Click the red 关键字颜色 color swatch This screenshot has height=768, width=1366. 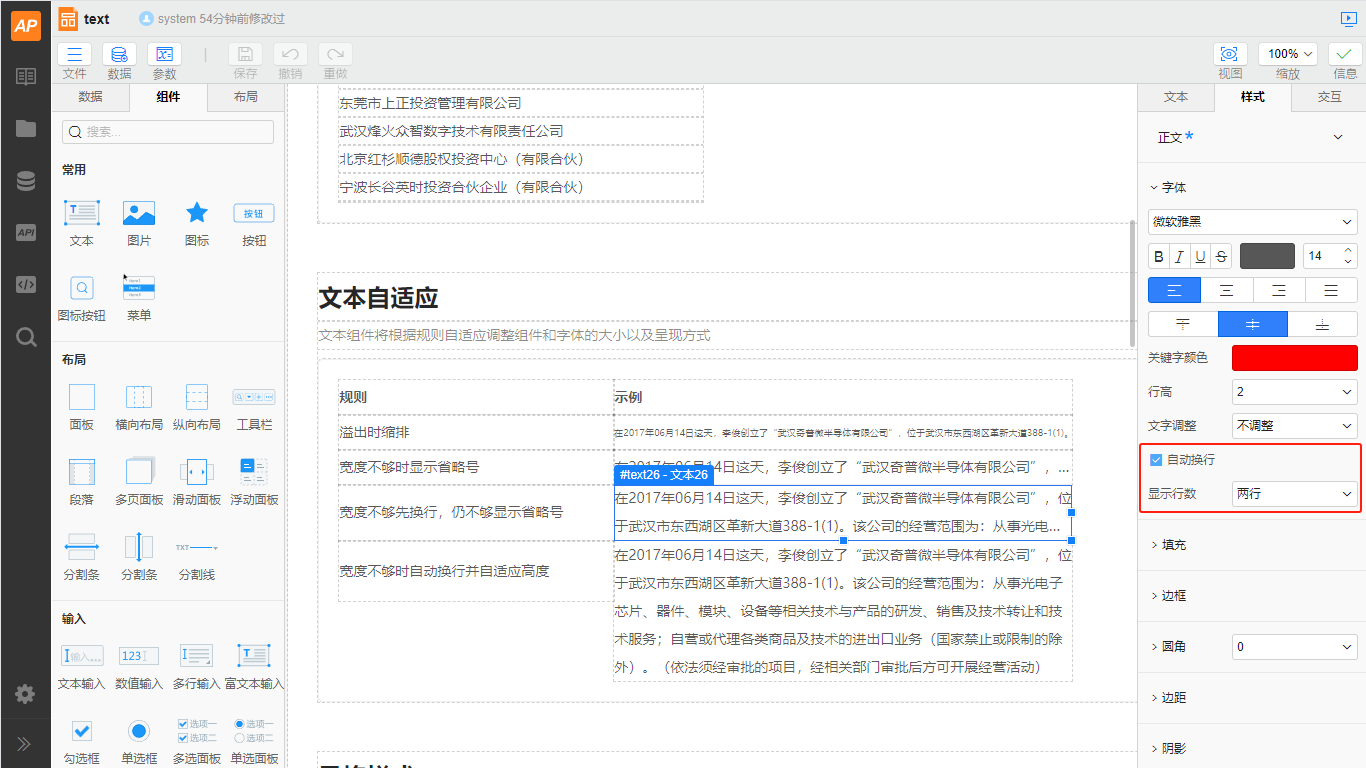(x=1294, y=358)
